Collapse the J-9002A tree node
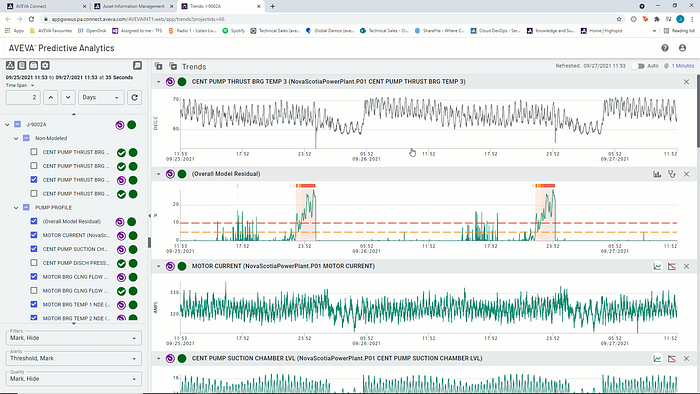Image resolution: width=700 pixels, height=394 pixels. click(x=7, y=124)
